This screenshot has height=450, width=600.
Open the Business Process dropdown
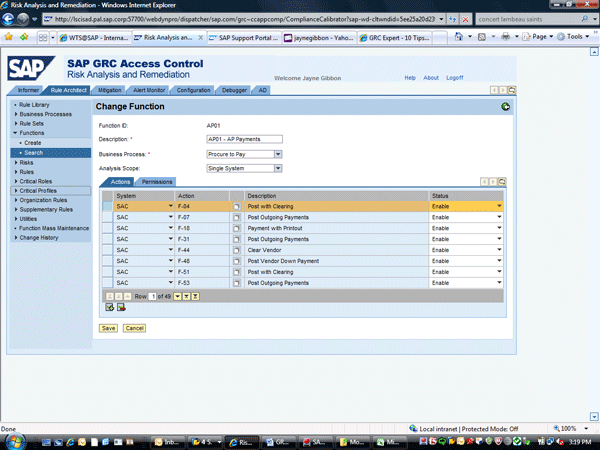point(278,154)
